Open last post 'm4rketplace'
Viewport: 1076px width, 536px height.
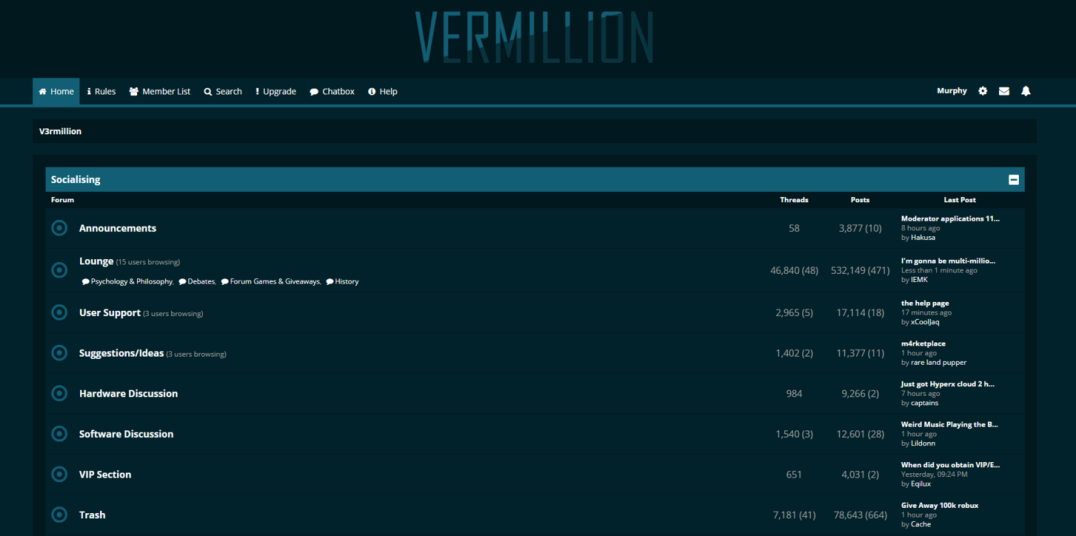pyautogui.click(x=924, y=343)
